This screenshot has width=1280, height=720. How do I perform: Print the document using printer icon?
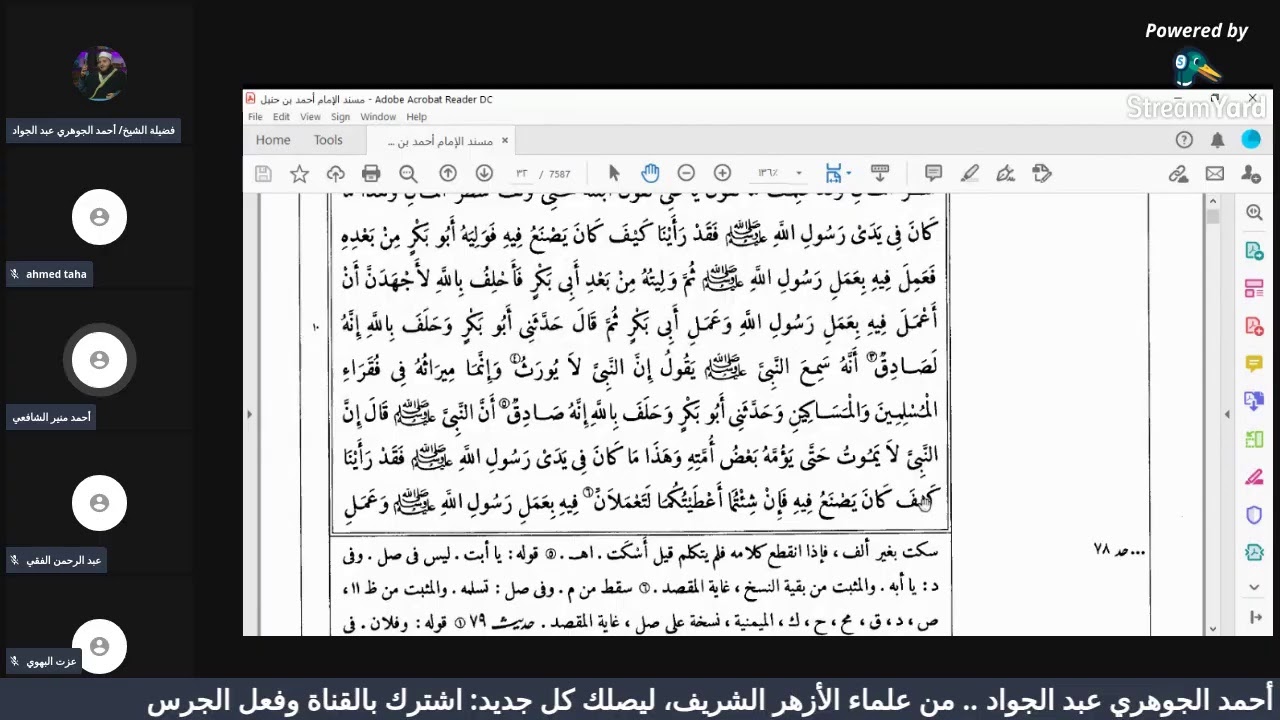click(371, 174)
